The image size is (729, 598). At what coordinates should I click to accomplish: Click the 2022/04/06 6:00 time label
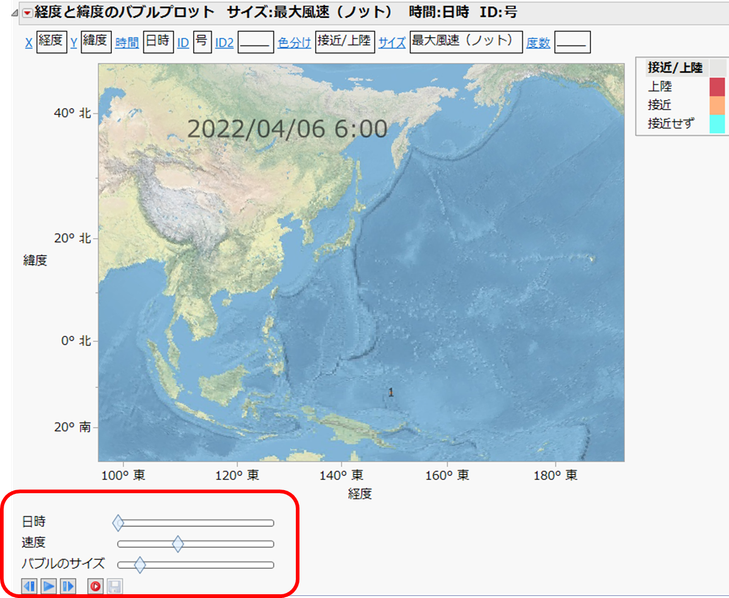tap(287, 129)
